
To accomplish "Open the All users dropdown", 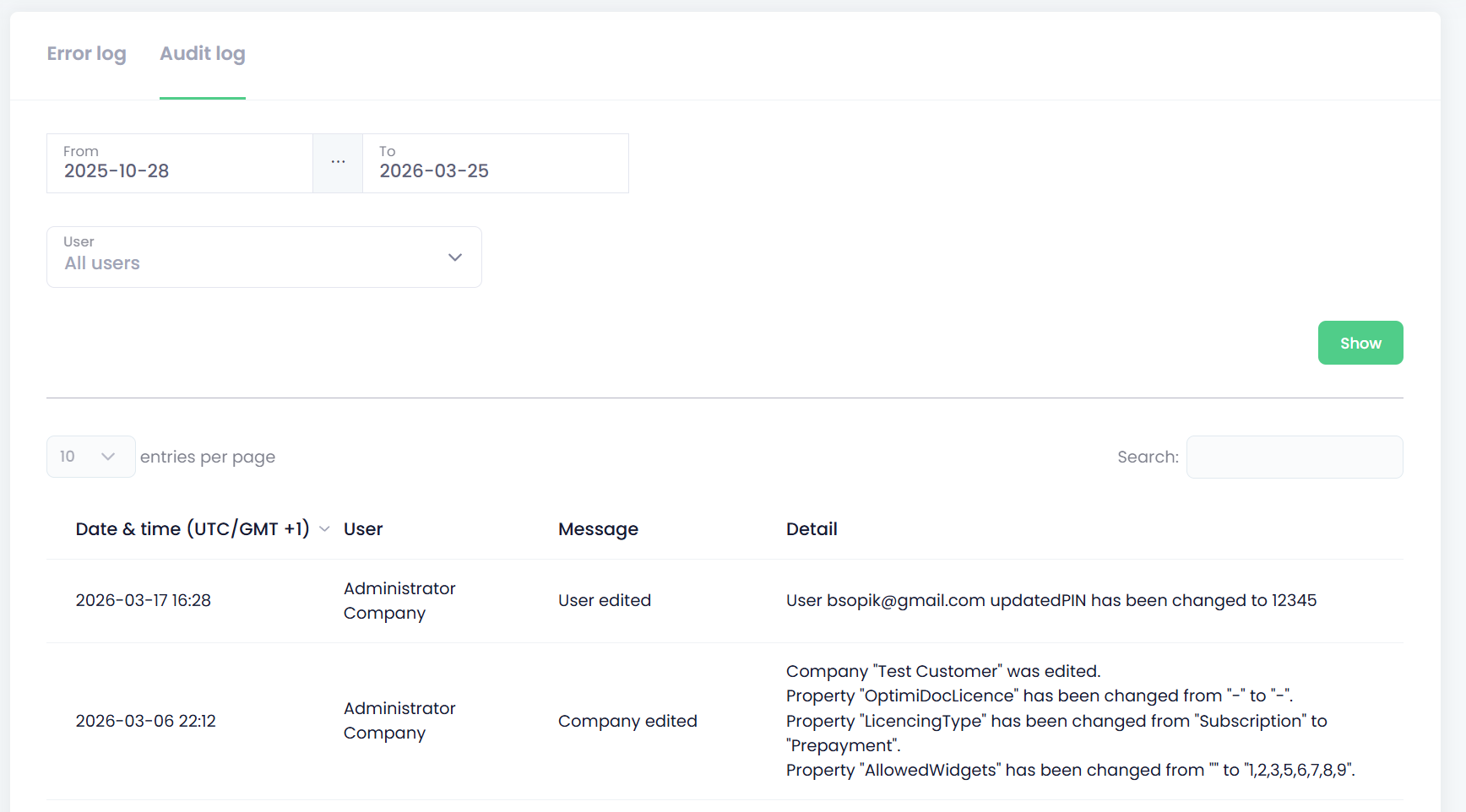I will pyautogui.click(x=263, y=257).
